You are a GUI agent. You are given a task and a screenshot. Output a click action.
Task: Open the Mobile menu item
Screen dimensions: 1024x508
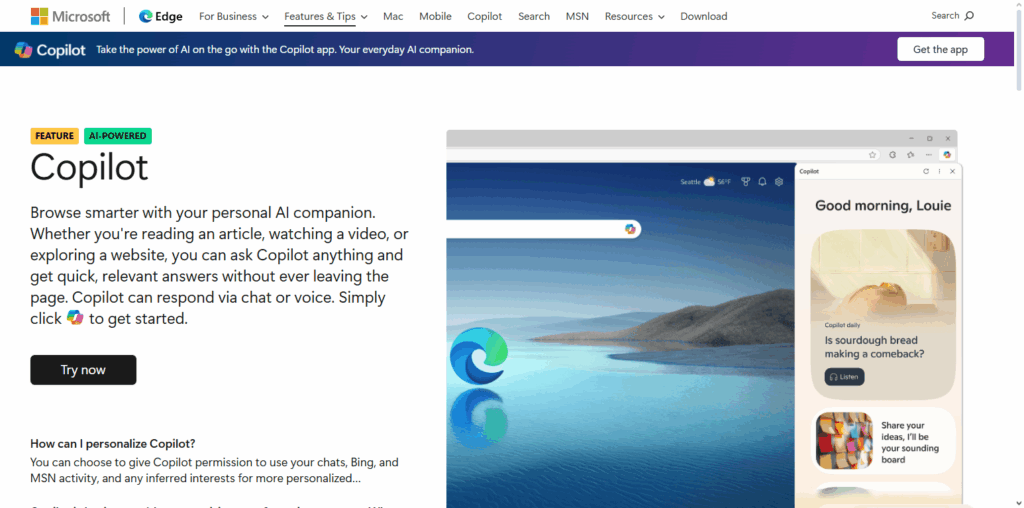[x=435, y=16]
